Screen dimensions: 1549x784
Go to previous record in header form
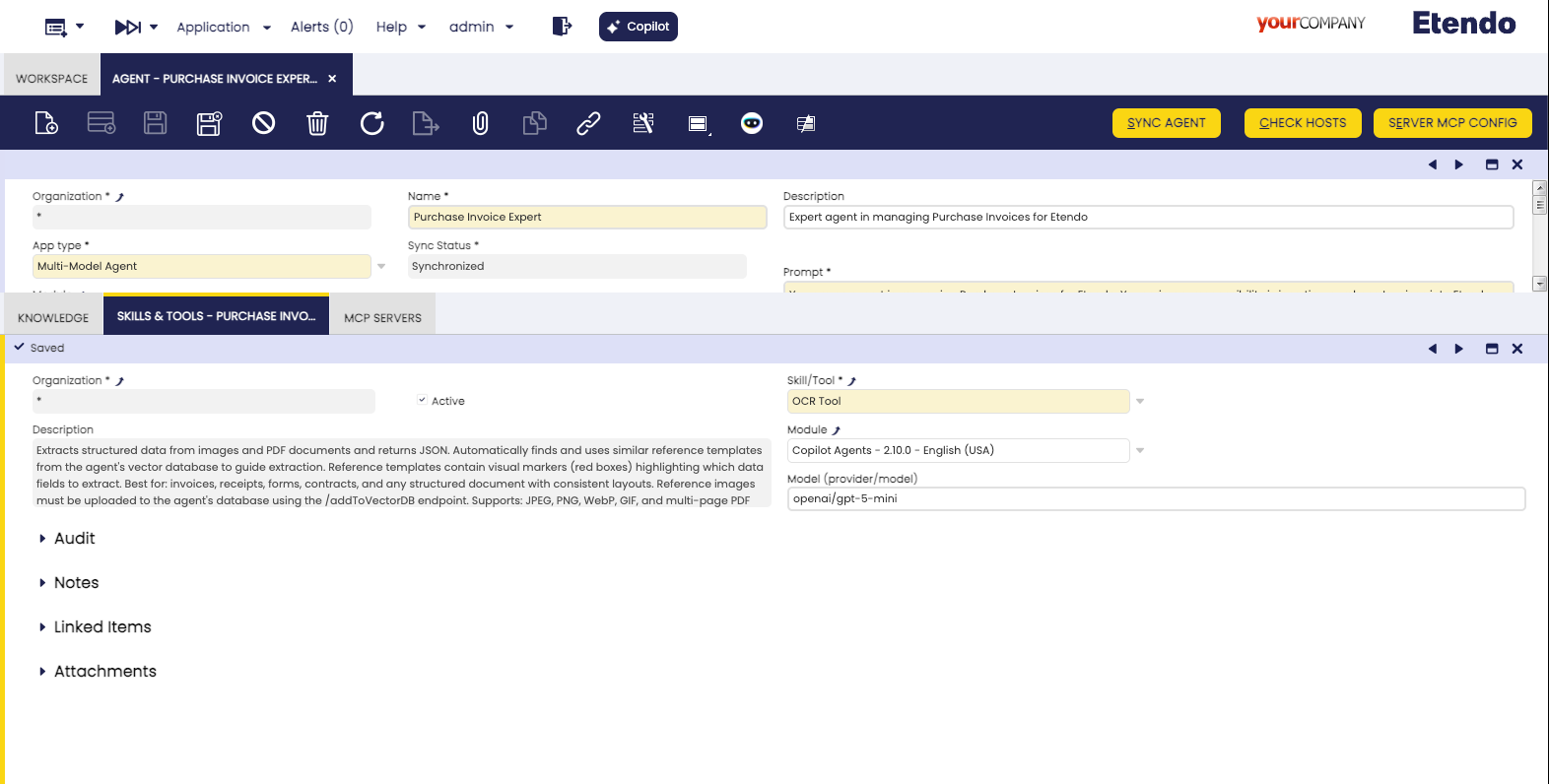1433,164
